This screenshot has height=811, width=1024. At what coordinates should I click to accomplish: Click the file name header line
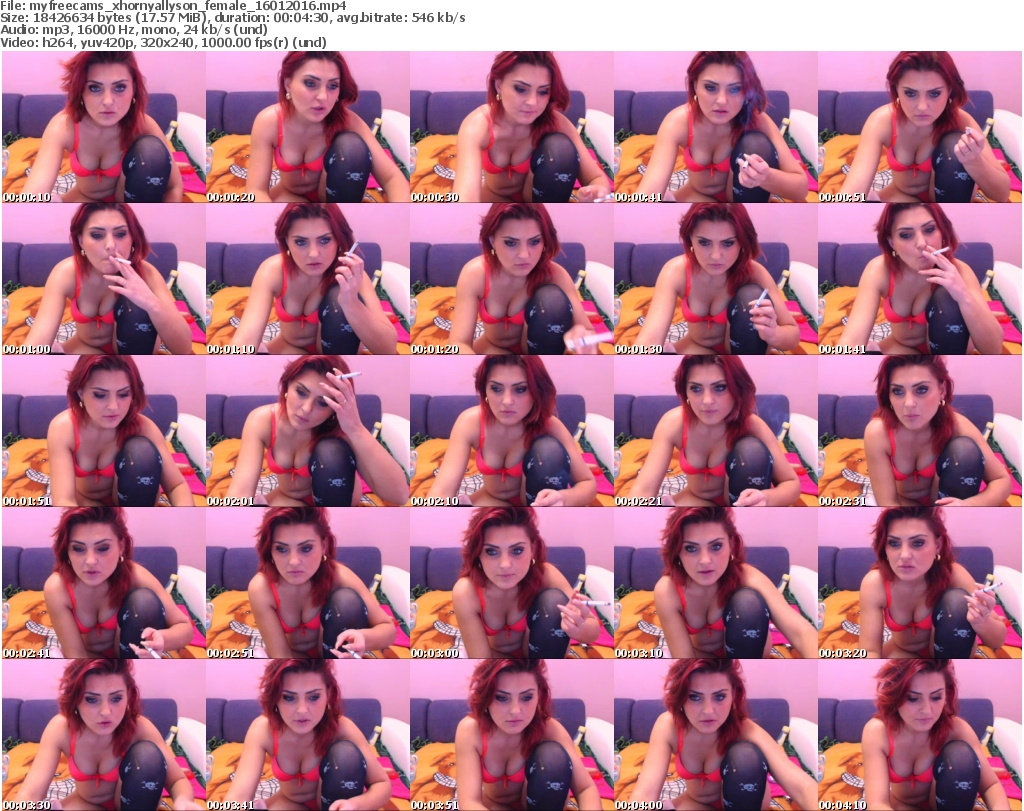pyautogui.click(x=173, y=6)
